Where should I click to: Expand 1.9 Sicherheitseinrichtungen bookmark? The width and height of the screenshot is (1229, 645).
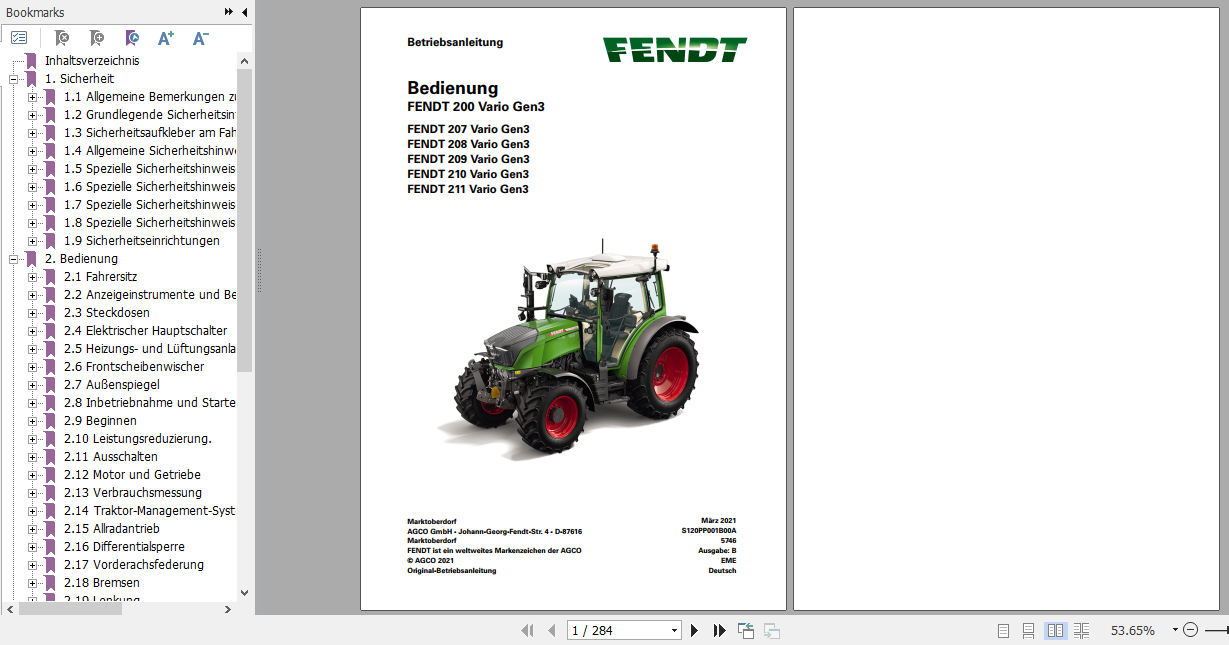coord(33,241)
